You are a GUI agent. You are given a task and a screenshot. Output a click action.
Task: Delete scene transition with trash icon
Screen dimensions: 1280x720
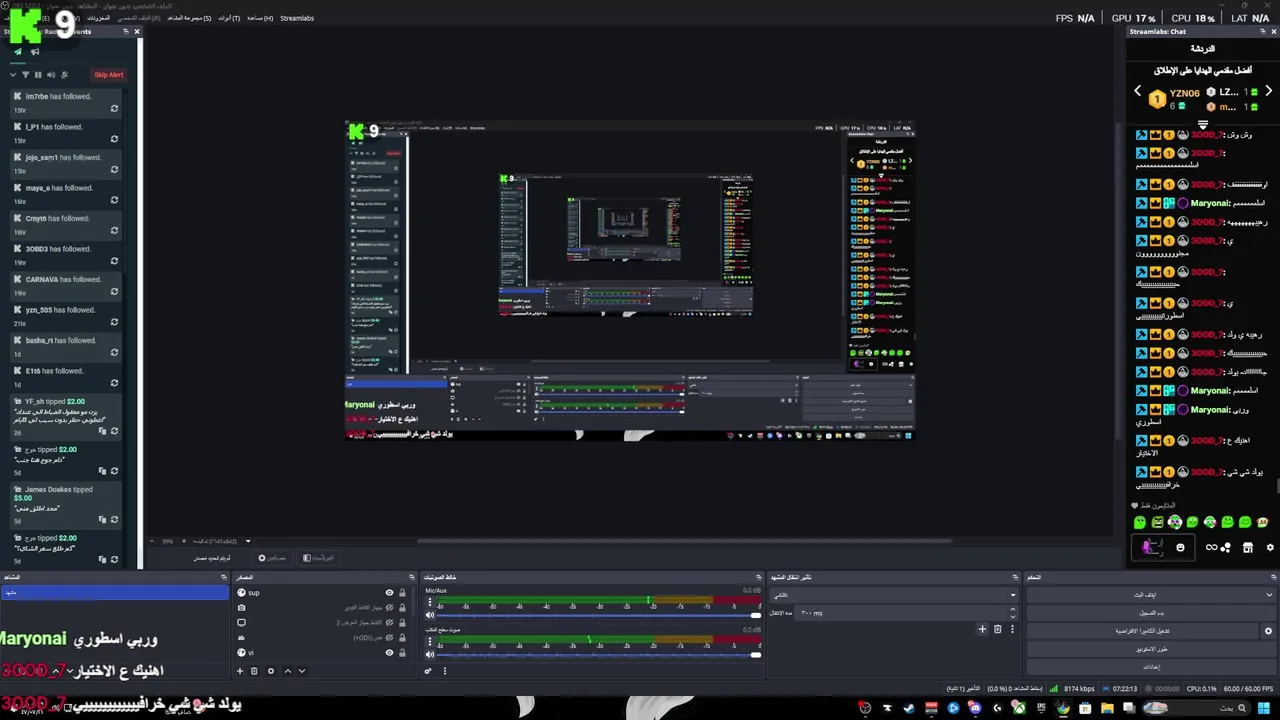point(997,629)
